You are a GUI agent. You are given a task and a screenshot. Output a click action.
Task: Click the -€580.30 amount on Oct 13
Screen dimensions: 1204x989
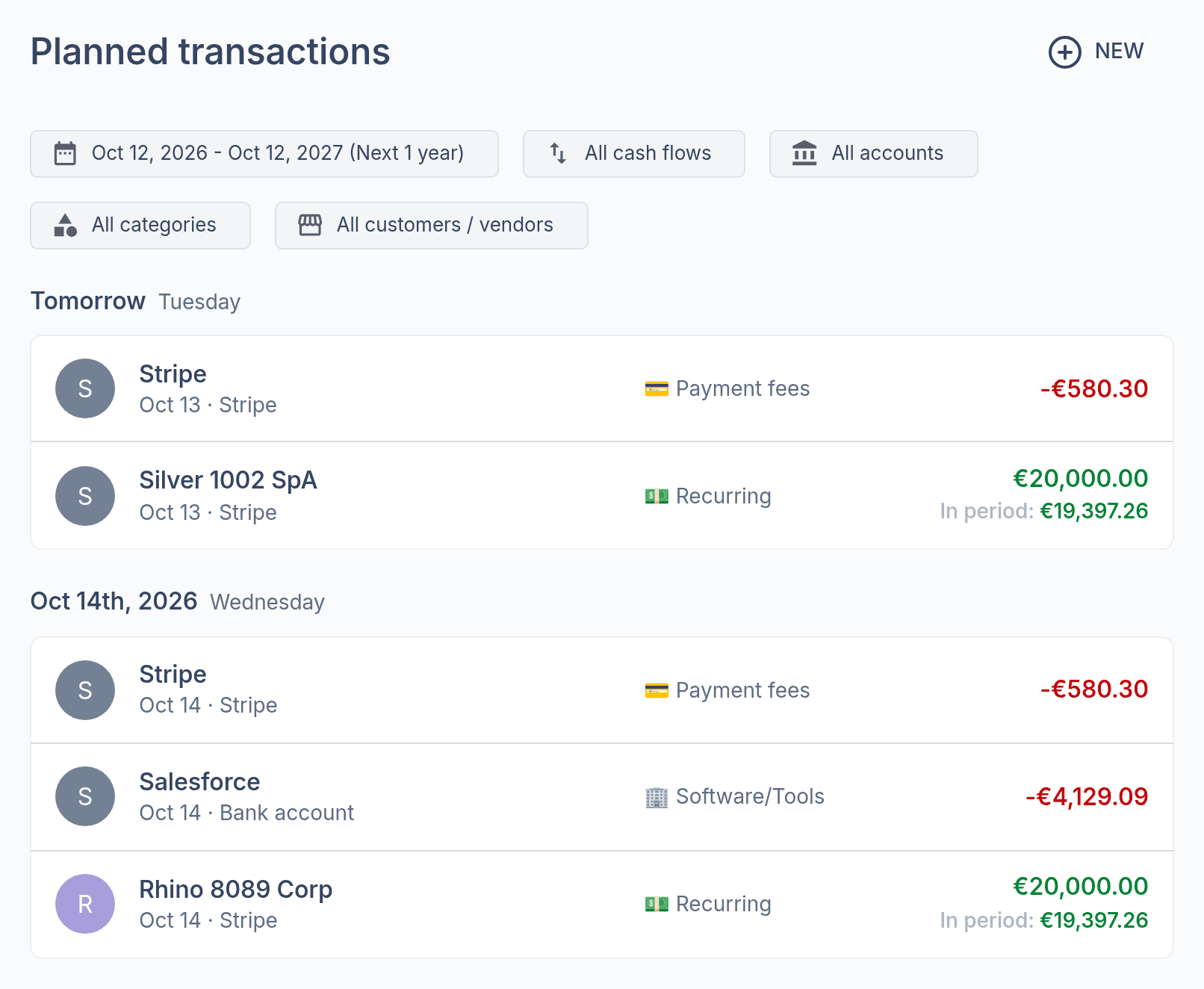[x=1094, y=389]
